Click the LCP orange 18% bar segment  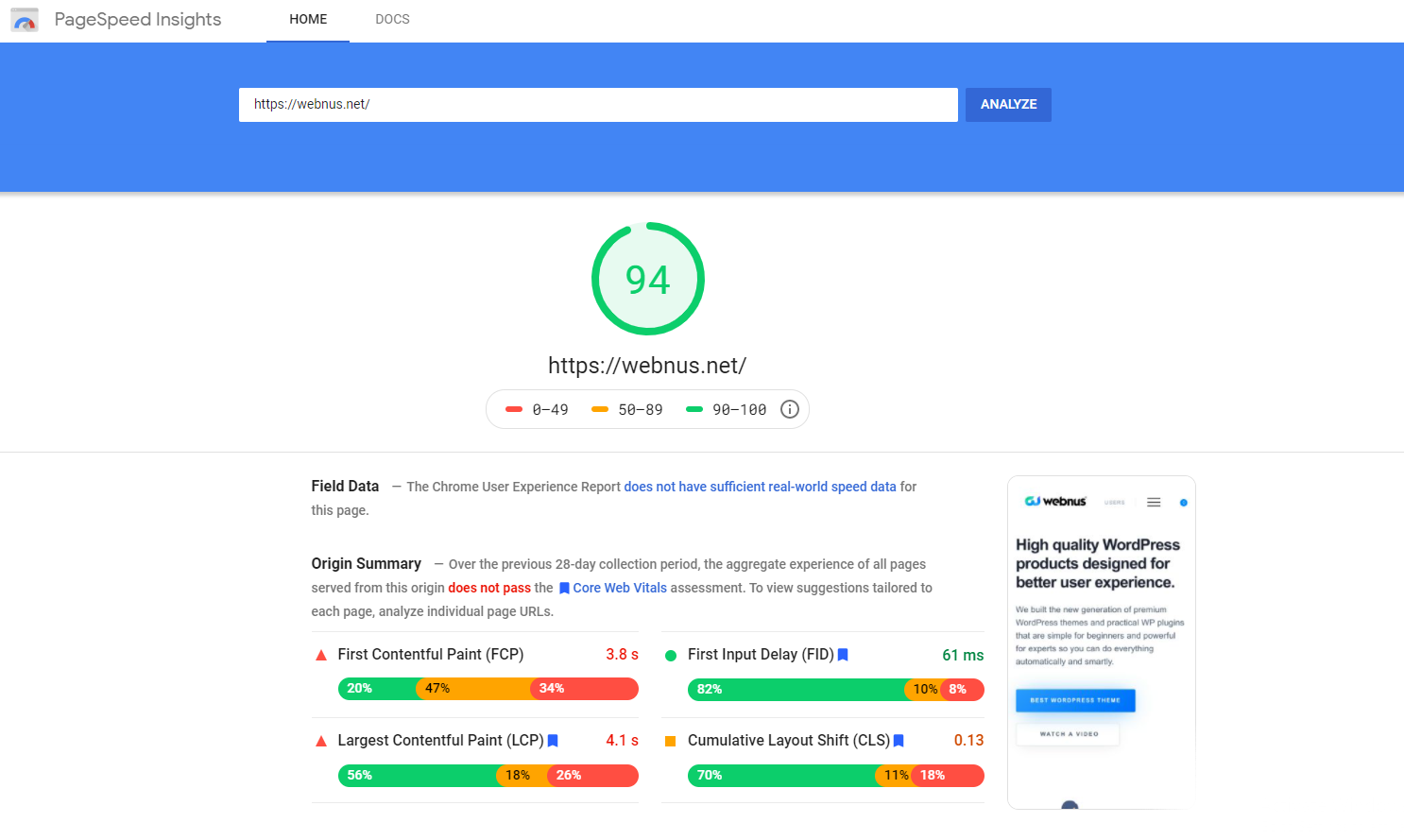(x=522, y=776)
